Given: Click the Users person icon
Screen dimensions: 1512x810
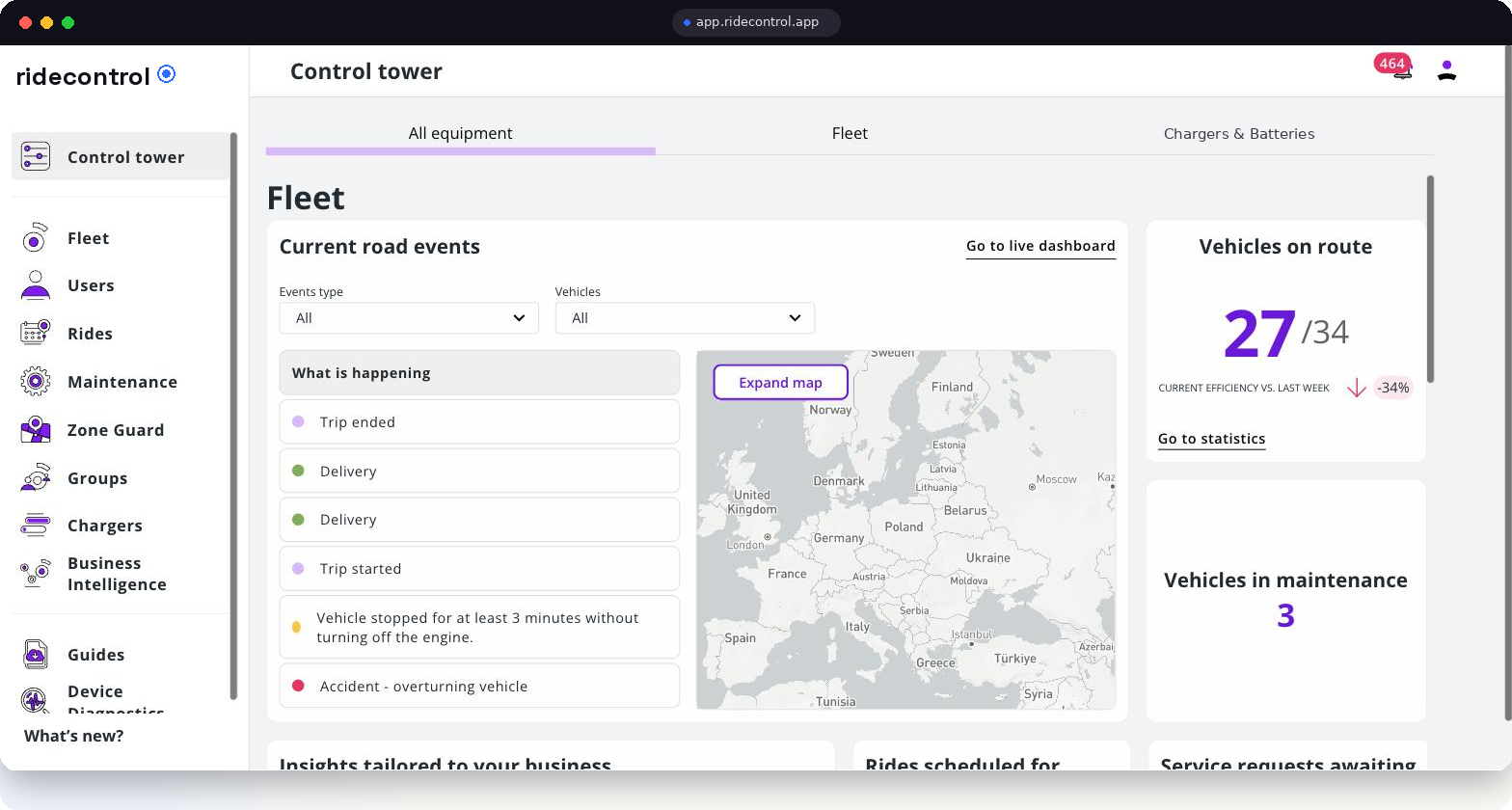Looking at the screenshot, I should point(35,285).
